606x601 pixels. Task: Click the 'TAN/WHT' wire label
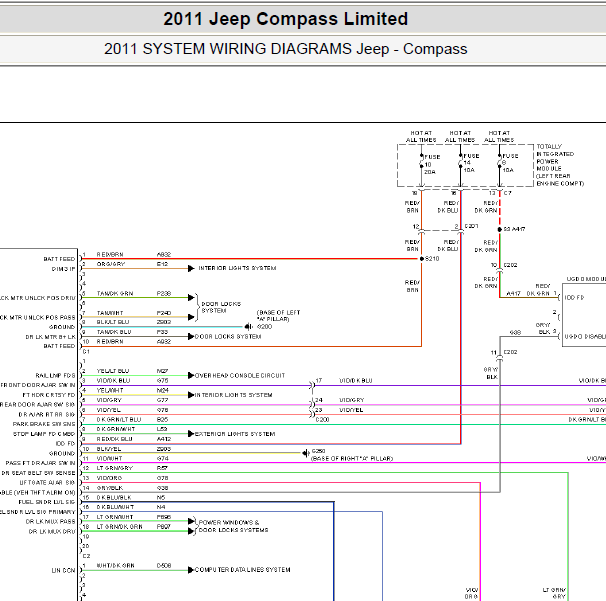110,313
